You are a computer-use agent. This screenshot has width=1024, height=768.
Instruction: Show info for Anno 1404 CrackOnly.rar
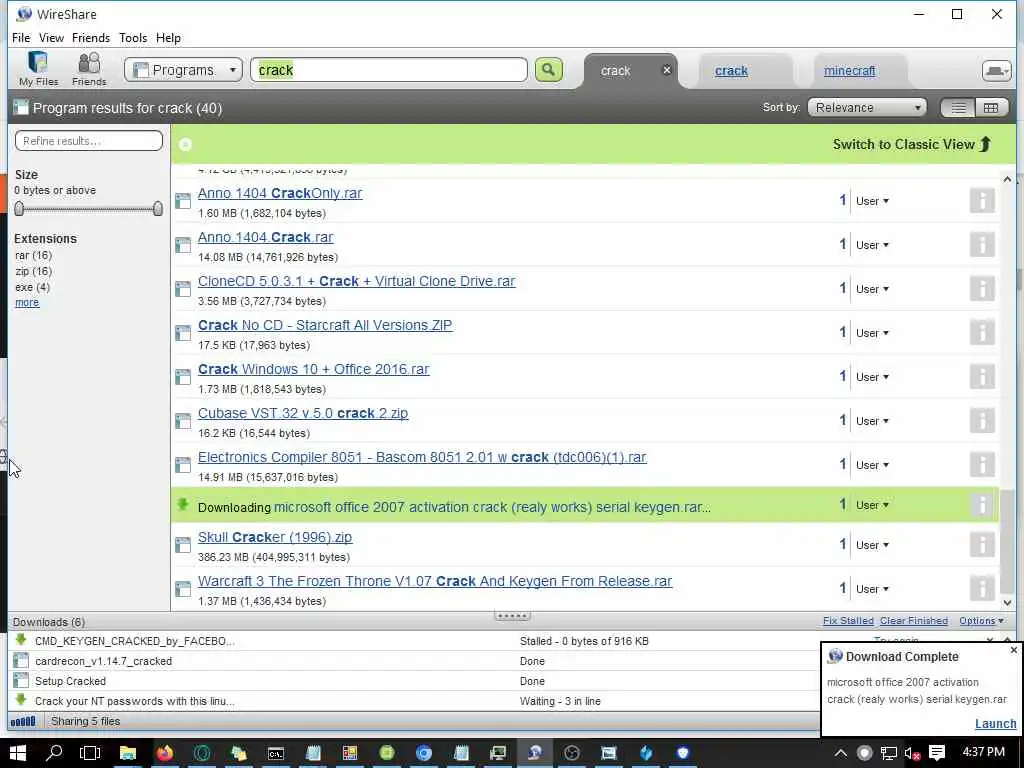point(982,200)
